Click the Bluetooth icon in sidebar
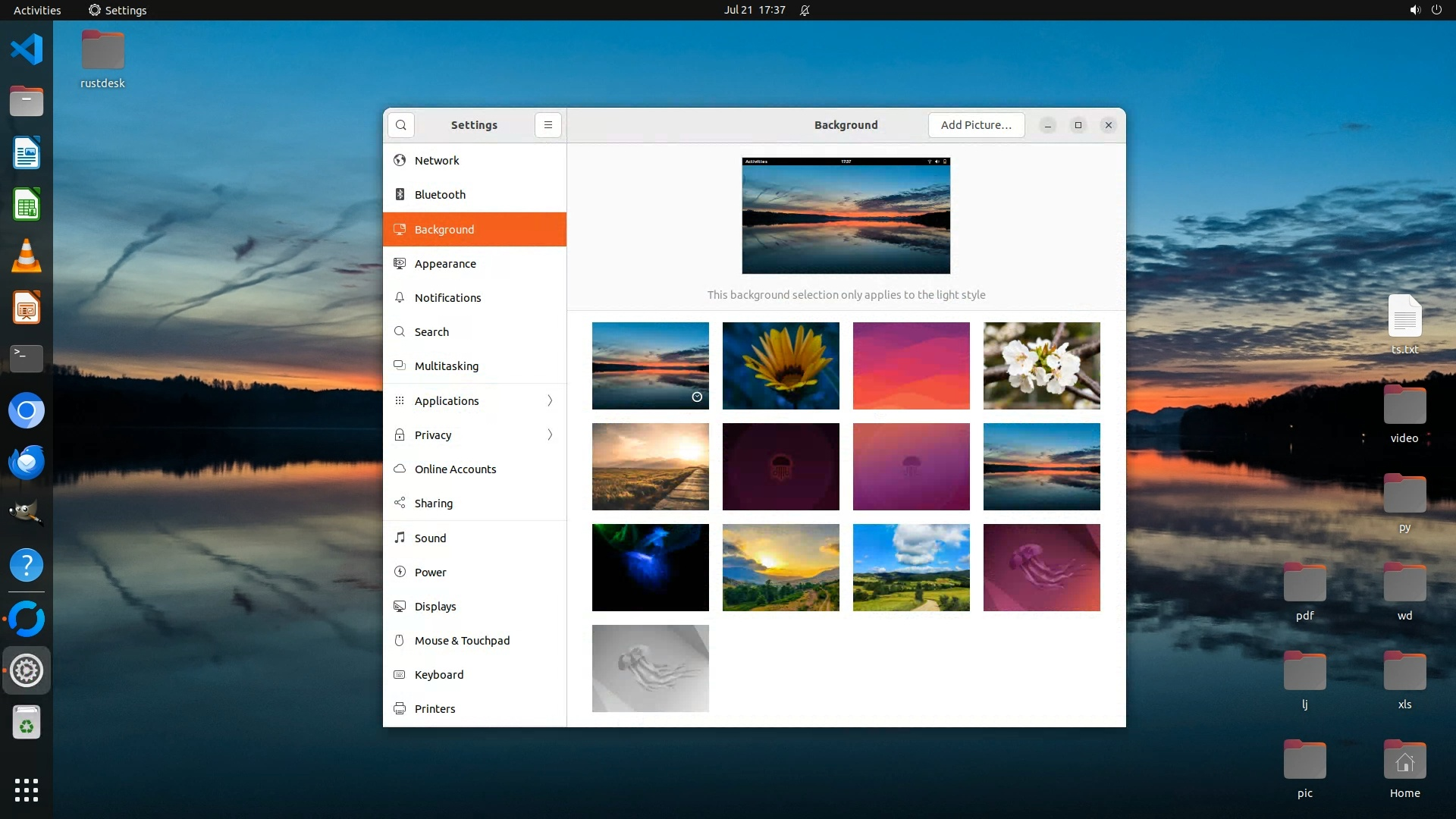The image size is (1456, 819). [x=400, y=195]
